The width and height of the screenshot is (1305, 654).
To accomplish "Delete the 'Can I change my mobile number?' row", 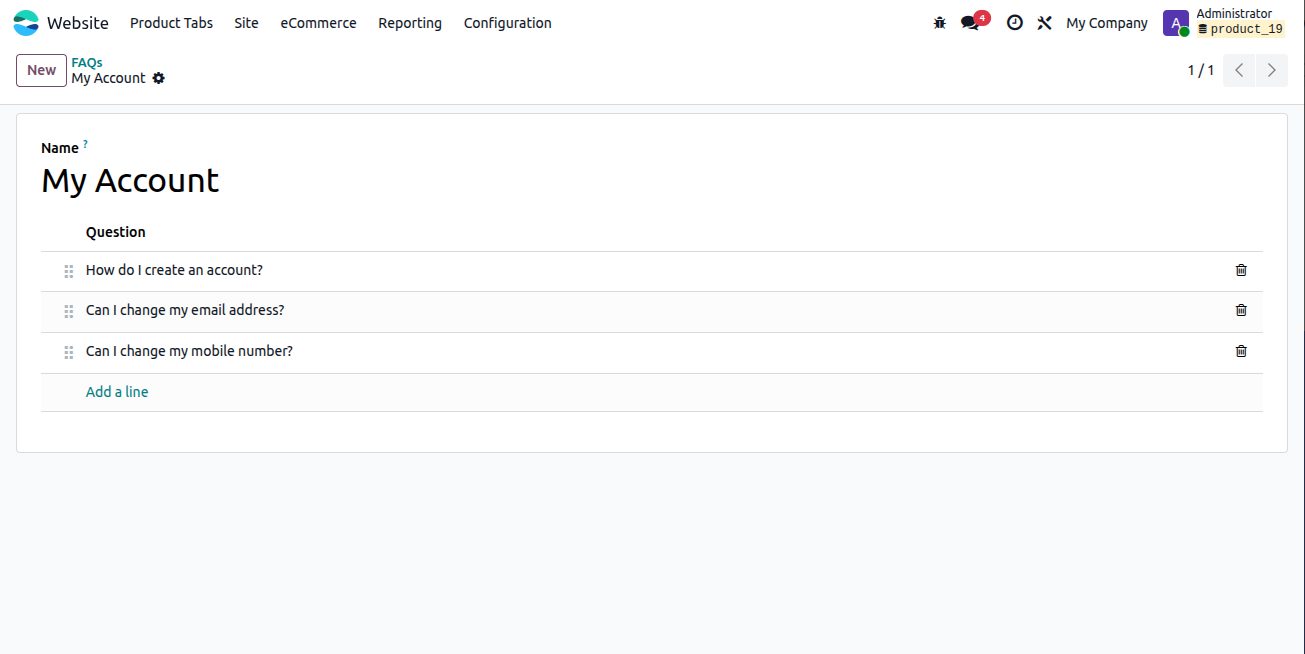I will [1241, 351].
